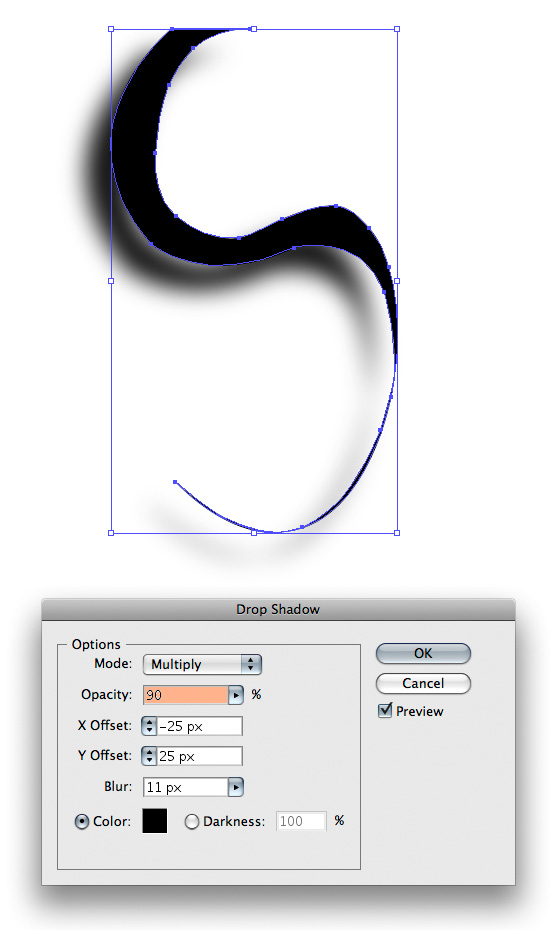Viewport: 552px width, 930px height.
Task: Expand the Blur value arrow
Action: pos(236,787)
